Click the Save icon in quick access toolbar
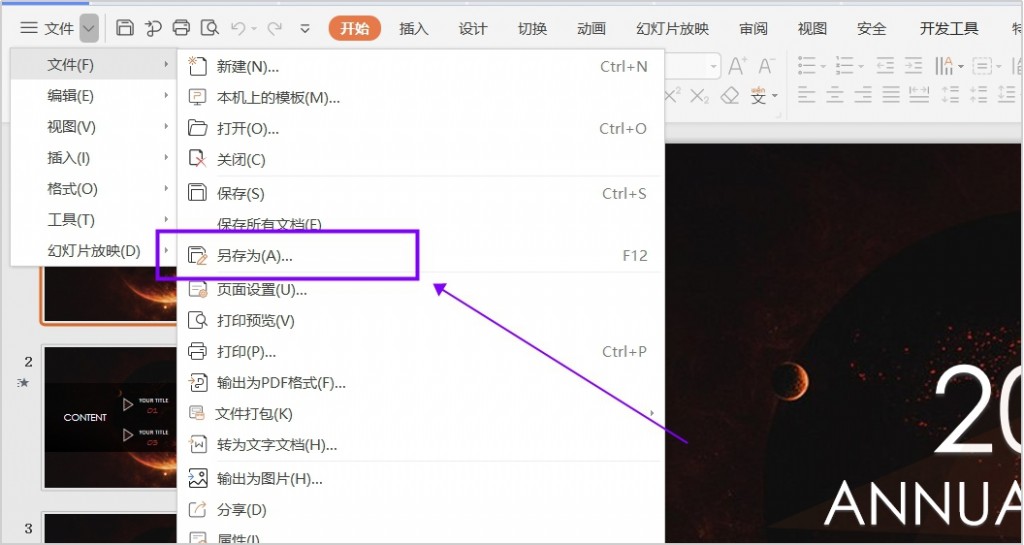The image size is (1024, 545). pos(125,28)
